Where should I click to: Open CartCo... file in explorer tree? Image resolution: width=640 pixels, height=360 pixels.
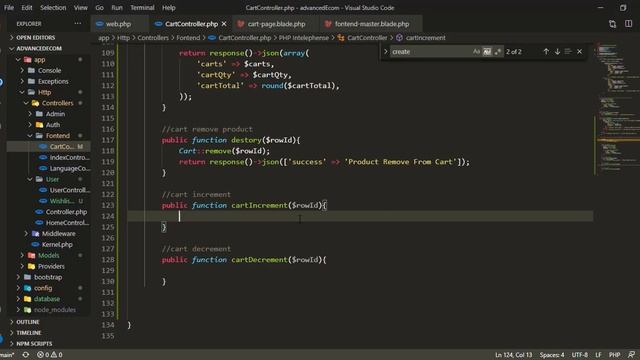click(x=49, y=147)
